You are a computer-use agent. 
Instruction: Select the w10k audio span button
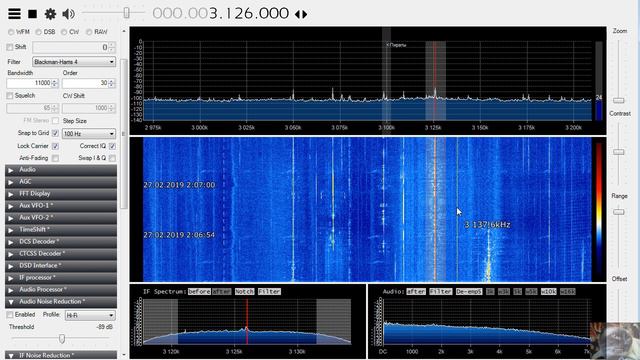(x=549, y=291)
